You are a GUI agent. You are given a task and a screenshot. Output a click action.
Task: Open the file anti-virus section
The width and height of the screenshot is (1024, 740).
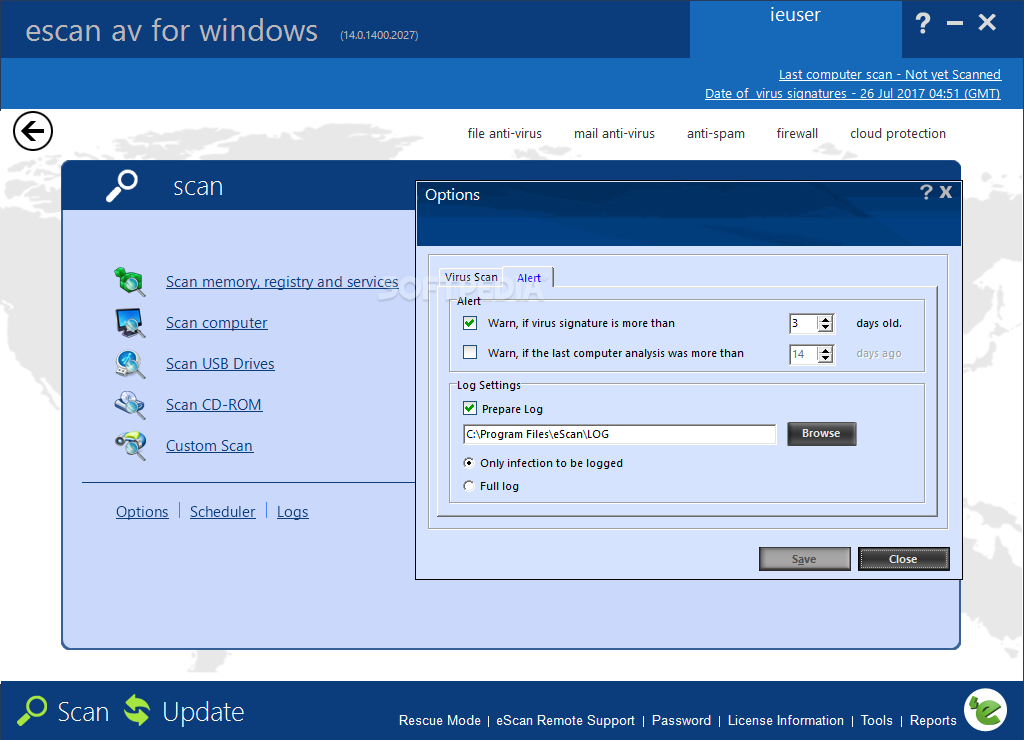point(504,133)
